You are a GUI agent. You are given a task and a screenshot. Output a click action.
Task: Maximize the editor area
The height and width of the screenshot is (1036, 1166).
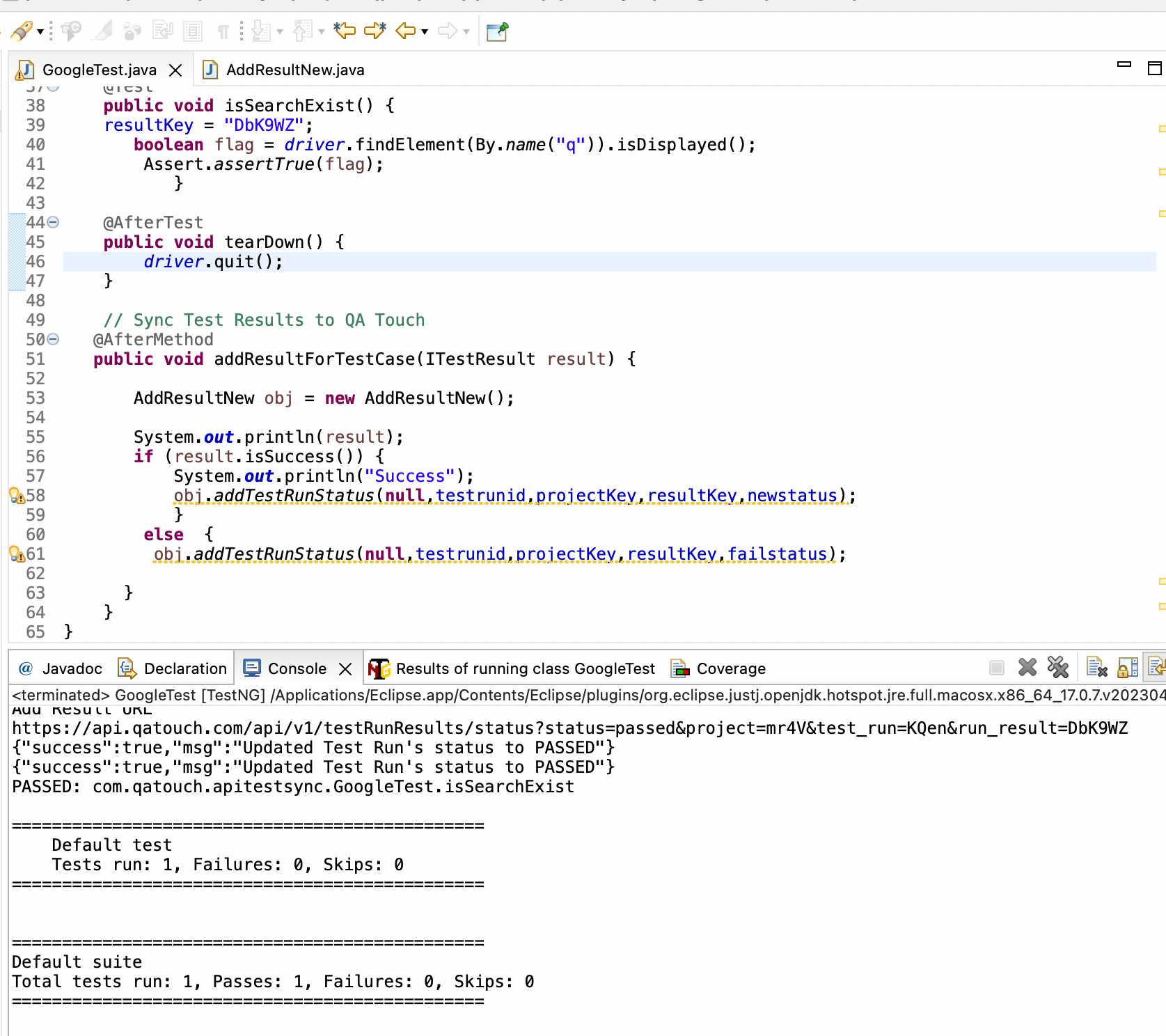(x=1155, y=68)
